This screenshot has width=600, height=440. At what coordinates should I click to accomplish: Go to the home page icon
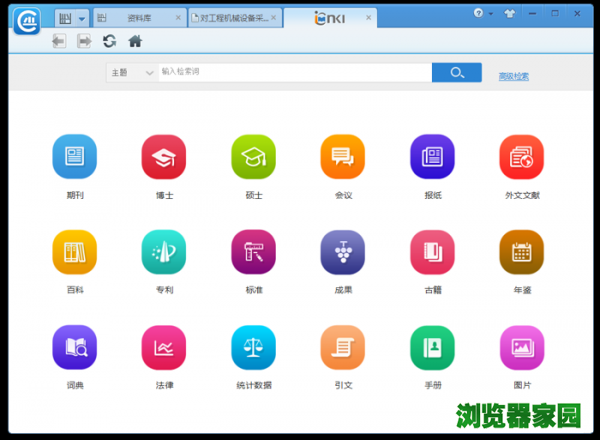(135, 41)
